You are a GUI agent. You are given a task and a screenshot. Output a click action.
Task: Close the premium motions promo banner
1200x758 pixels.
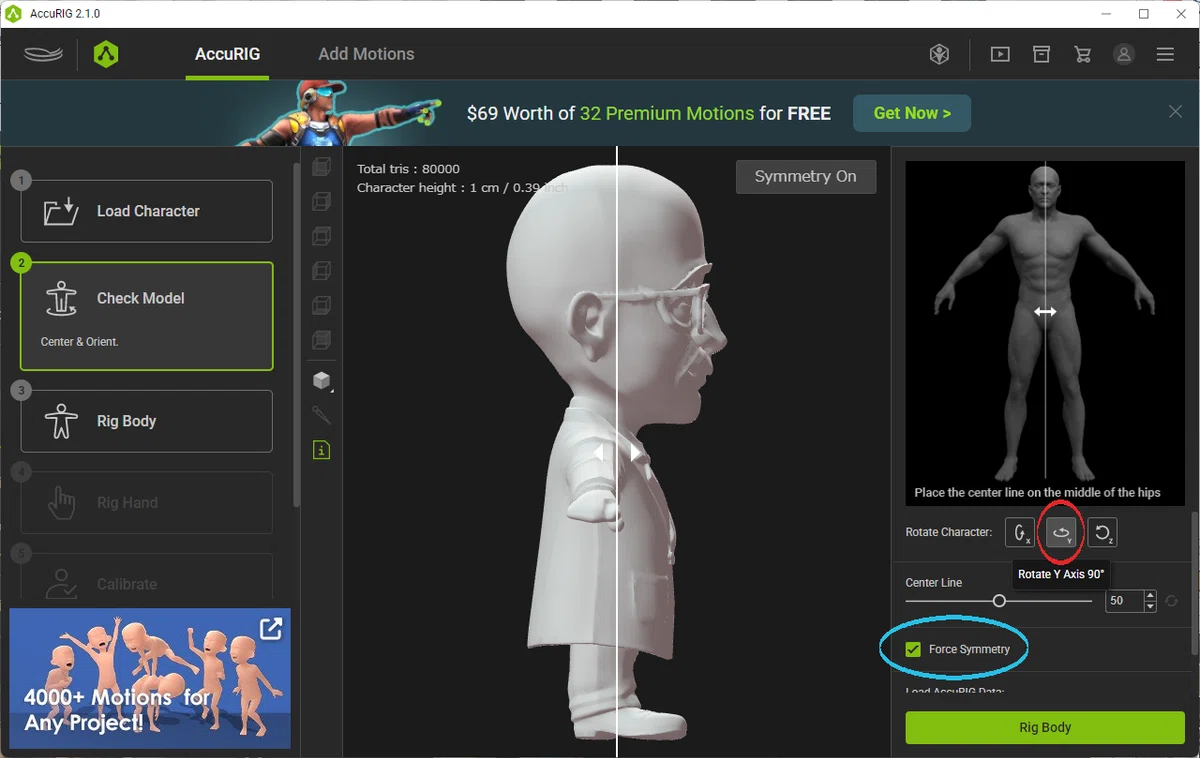(x=1175, y=112)
